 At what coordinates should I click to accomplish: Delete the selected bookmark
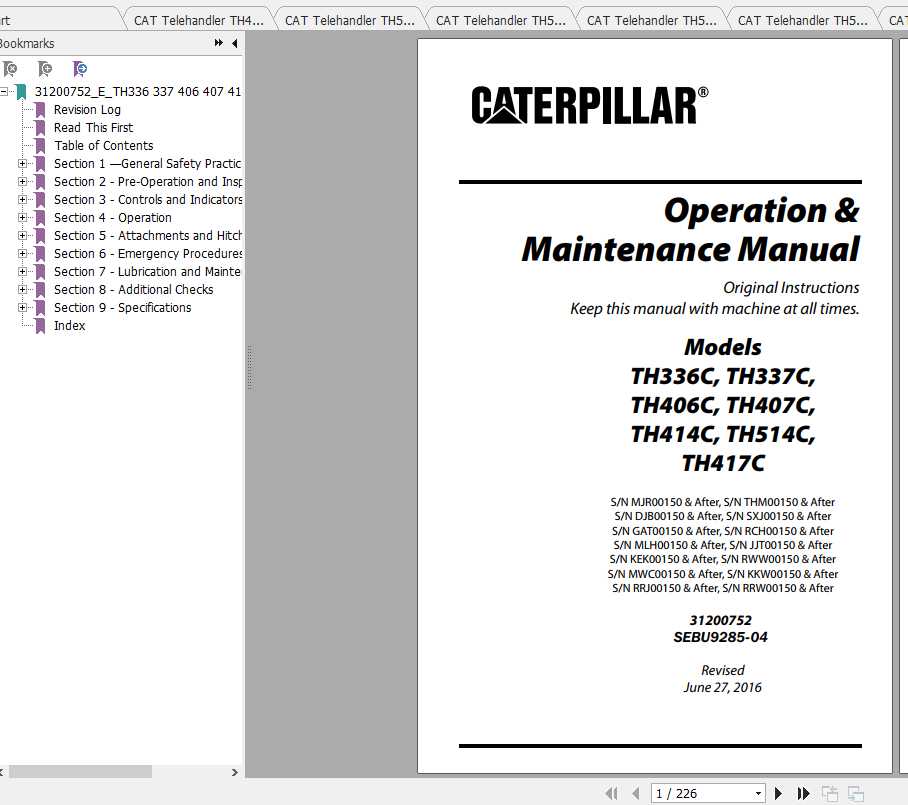point(11,68)
